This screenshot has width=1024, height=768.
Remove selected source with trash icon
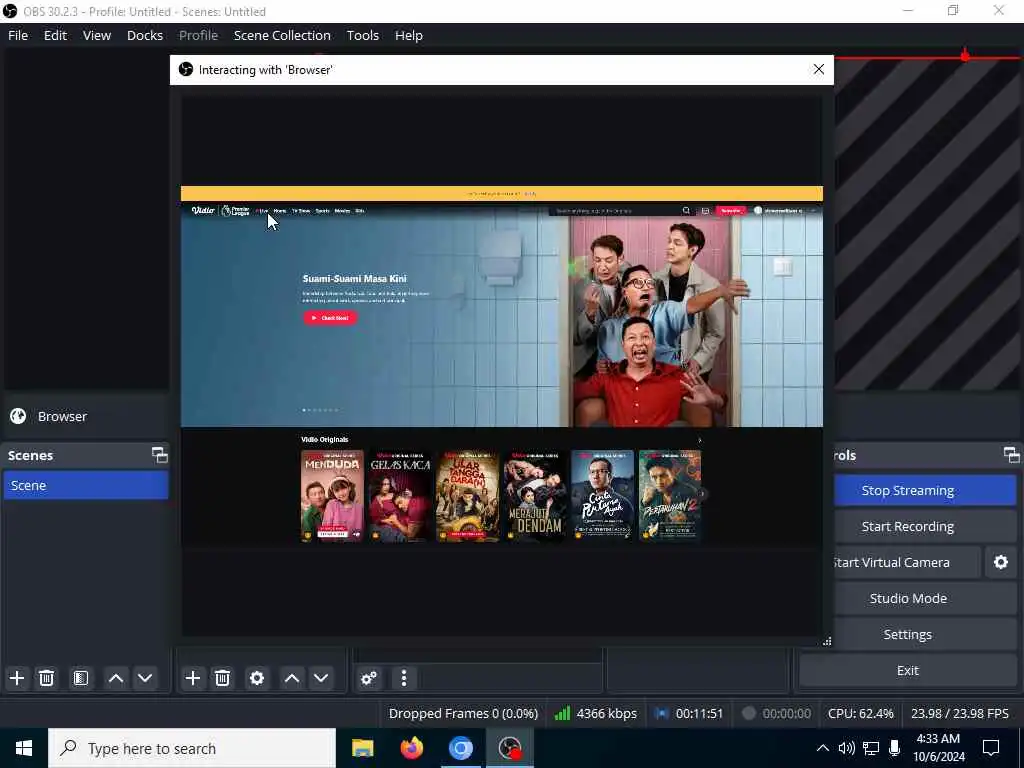pyautogui.click(x=222, y=678)
